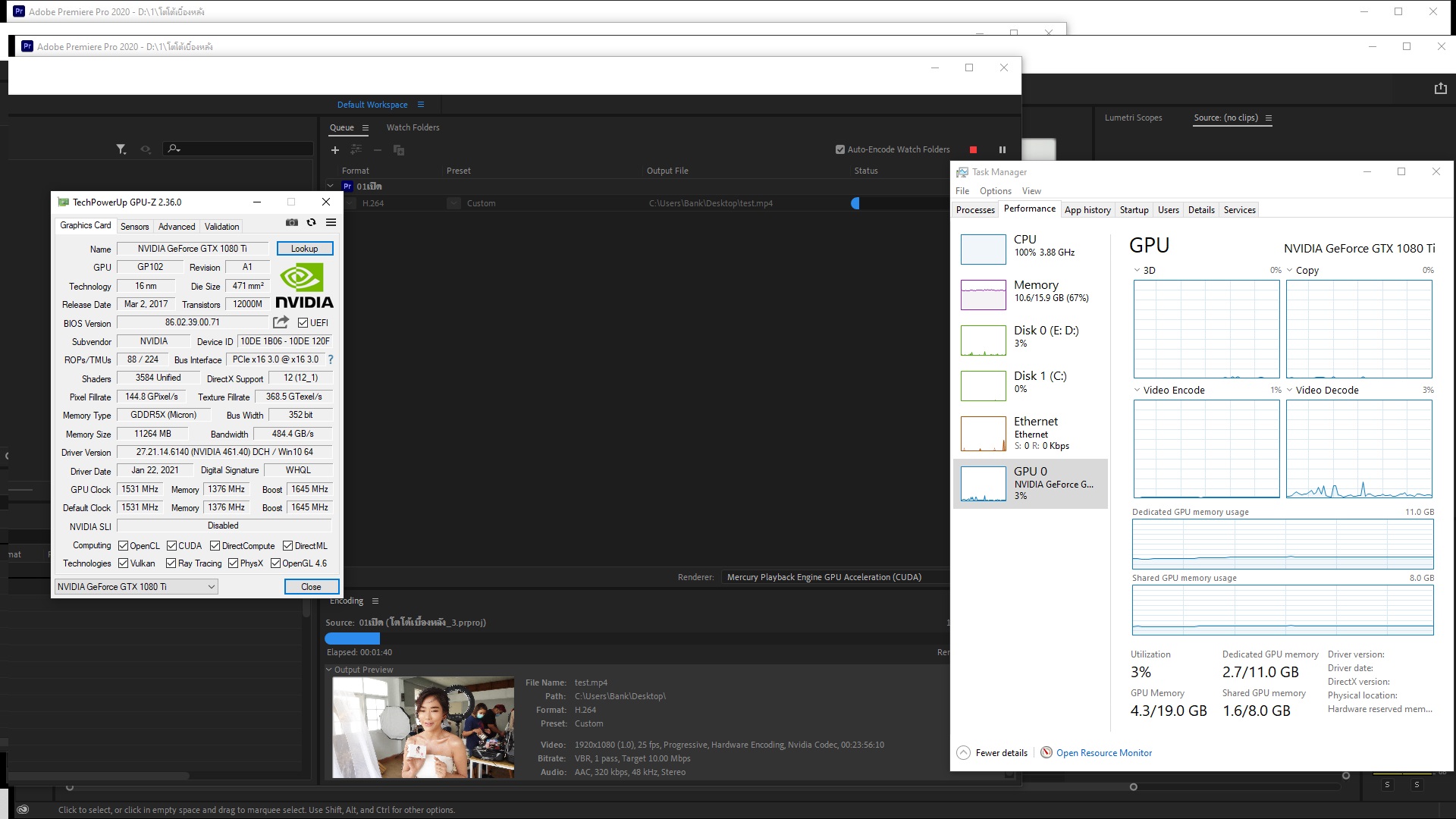Open the Processes tab in Task Manager

975,210
